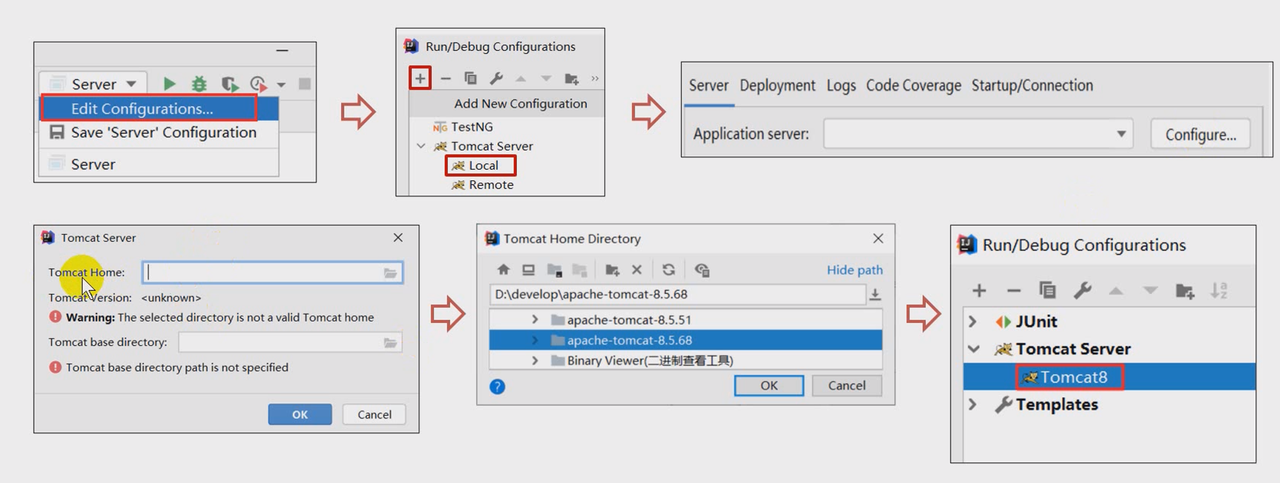Viewport: 1280px width, 483px height.
Task: Click the Hide path link
Action: [855, 270]
